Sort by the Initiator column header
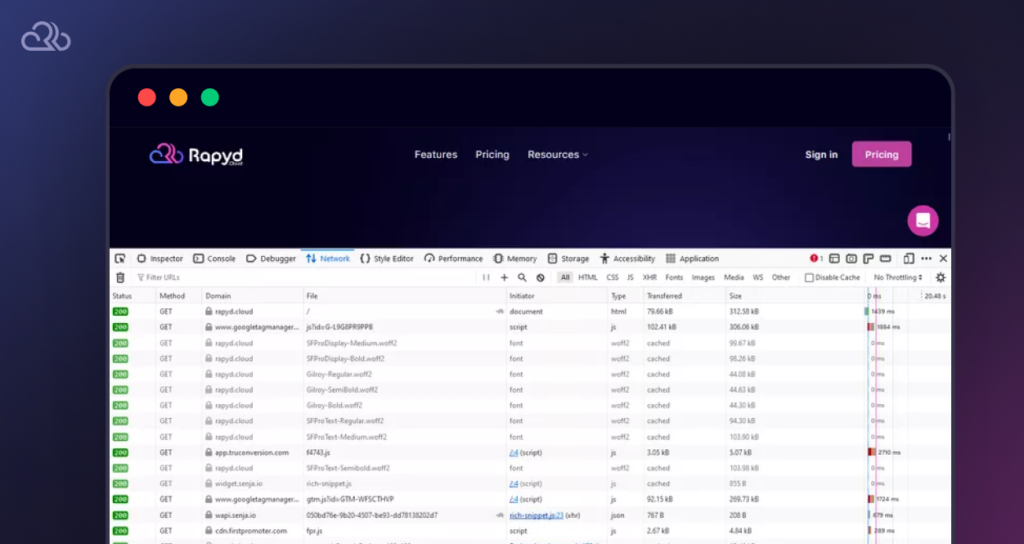The image size is (1024, 544). [x=557, y=296]
